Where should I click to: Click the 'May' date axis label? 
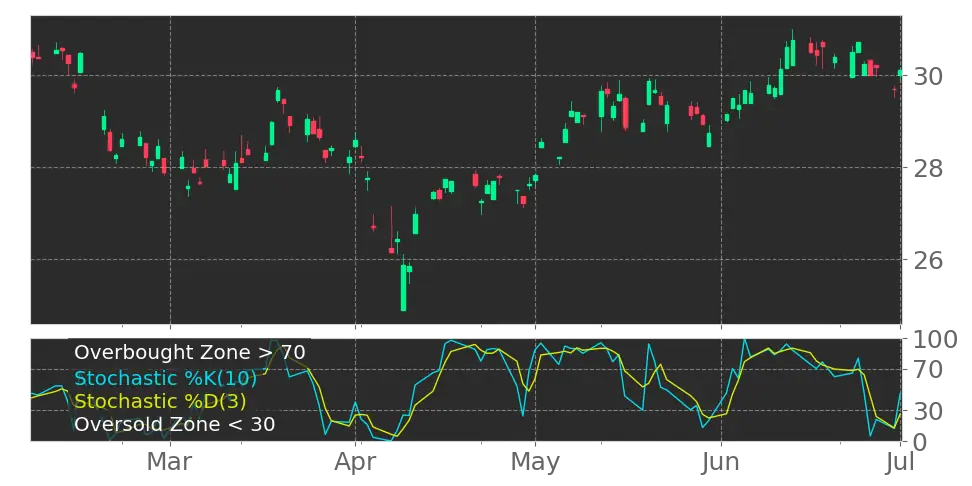pyautogui.click(x=535, y=463)
